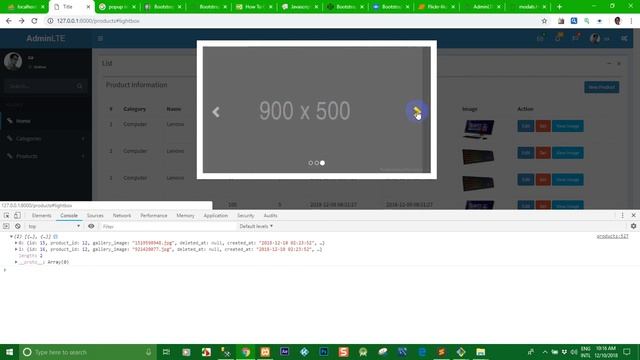Open the Default levels dropdown
Image resolution: width=640 pixels, height=360 pixels.
click(x=256, y=226)
